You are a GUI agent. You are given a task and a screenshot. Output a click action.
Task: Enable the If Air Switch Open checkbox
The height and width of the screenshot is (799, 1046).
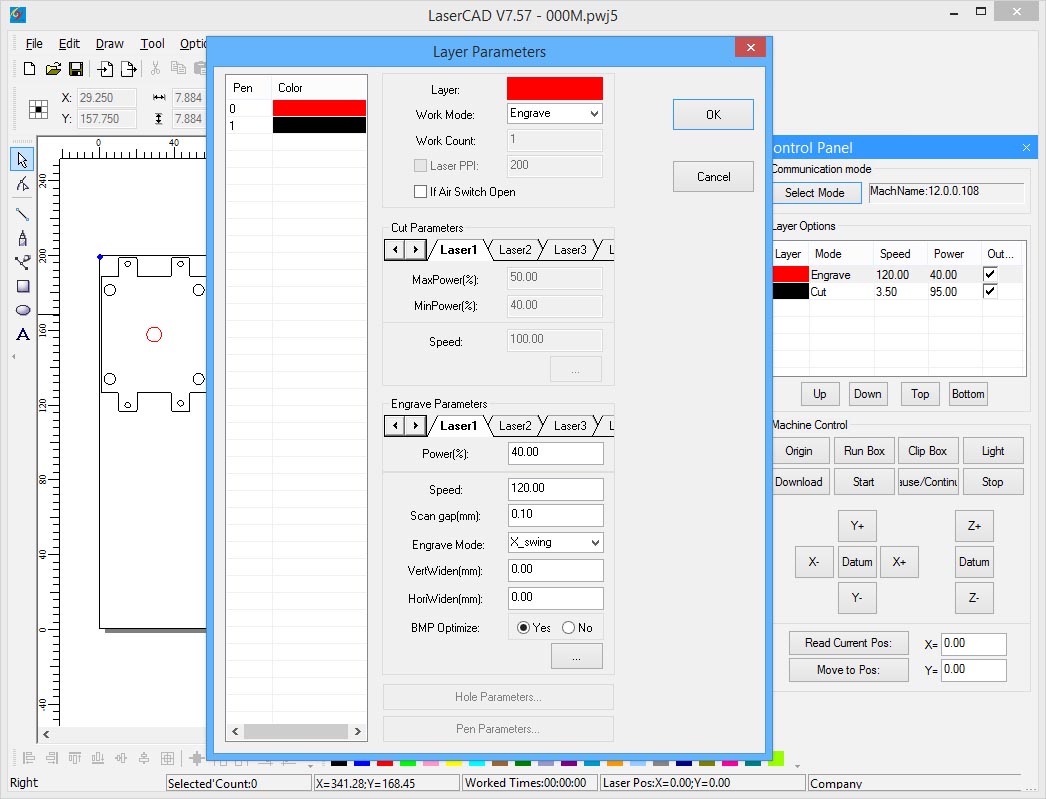tap(420, 192)
